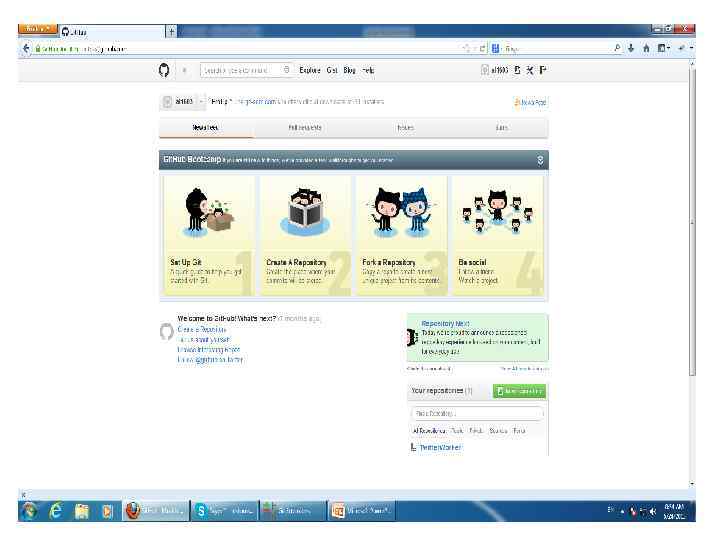Open account settings tools icon

coord(530,70)
